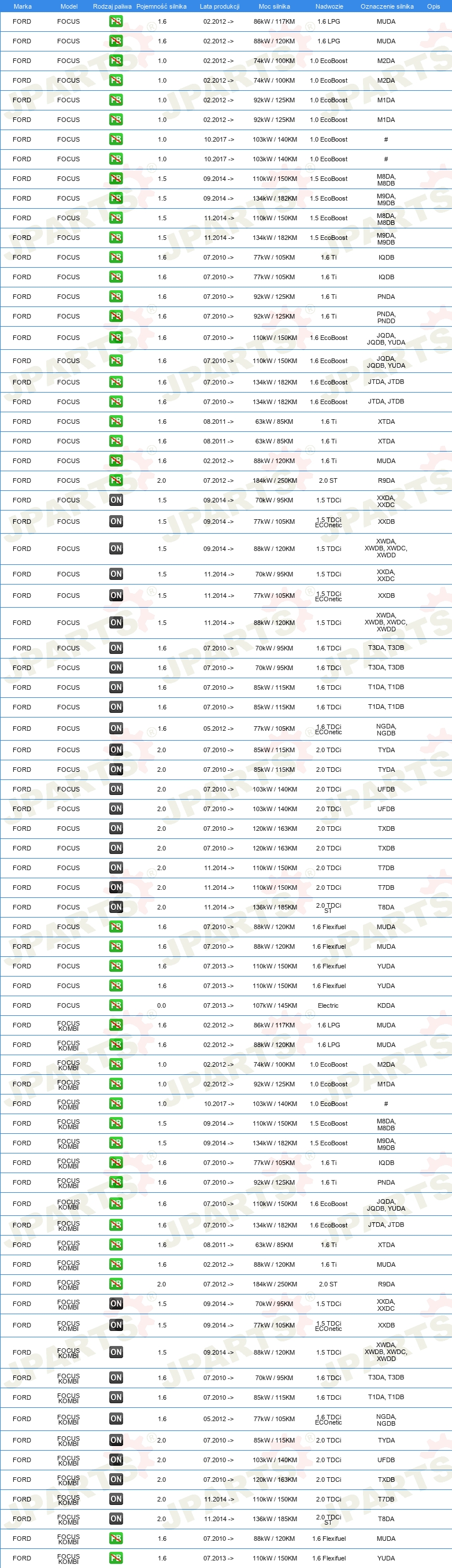
Task: Click 2.0 TDCi ST label in FOCUS T8DA row
Action: tap(328, 908)
